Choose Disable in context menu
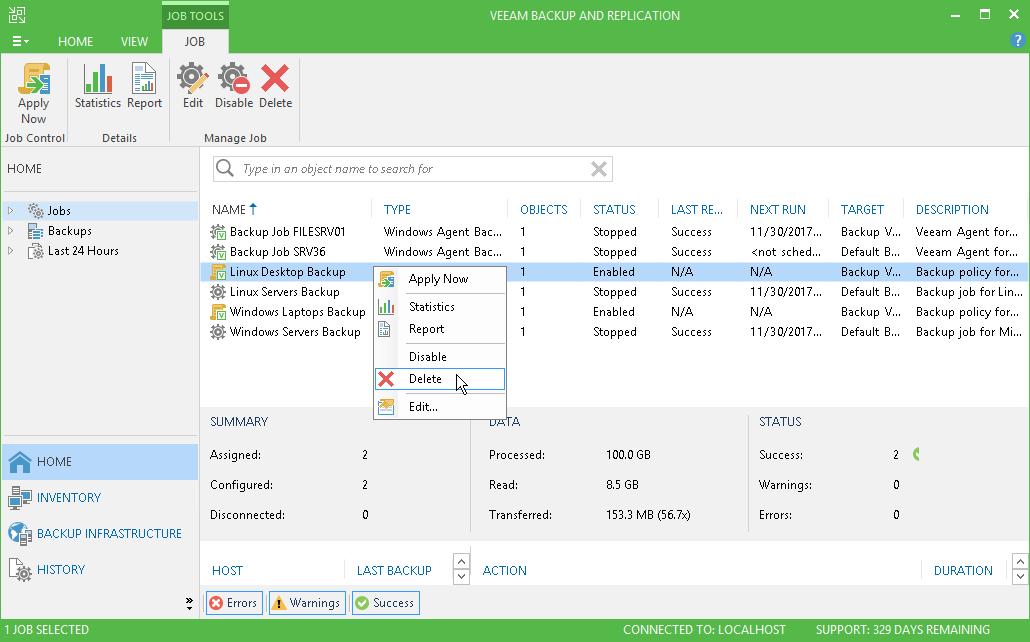Screen dimensions: 1030x642 pyautogui.click(x=440, y=356)
